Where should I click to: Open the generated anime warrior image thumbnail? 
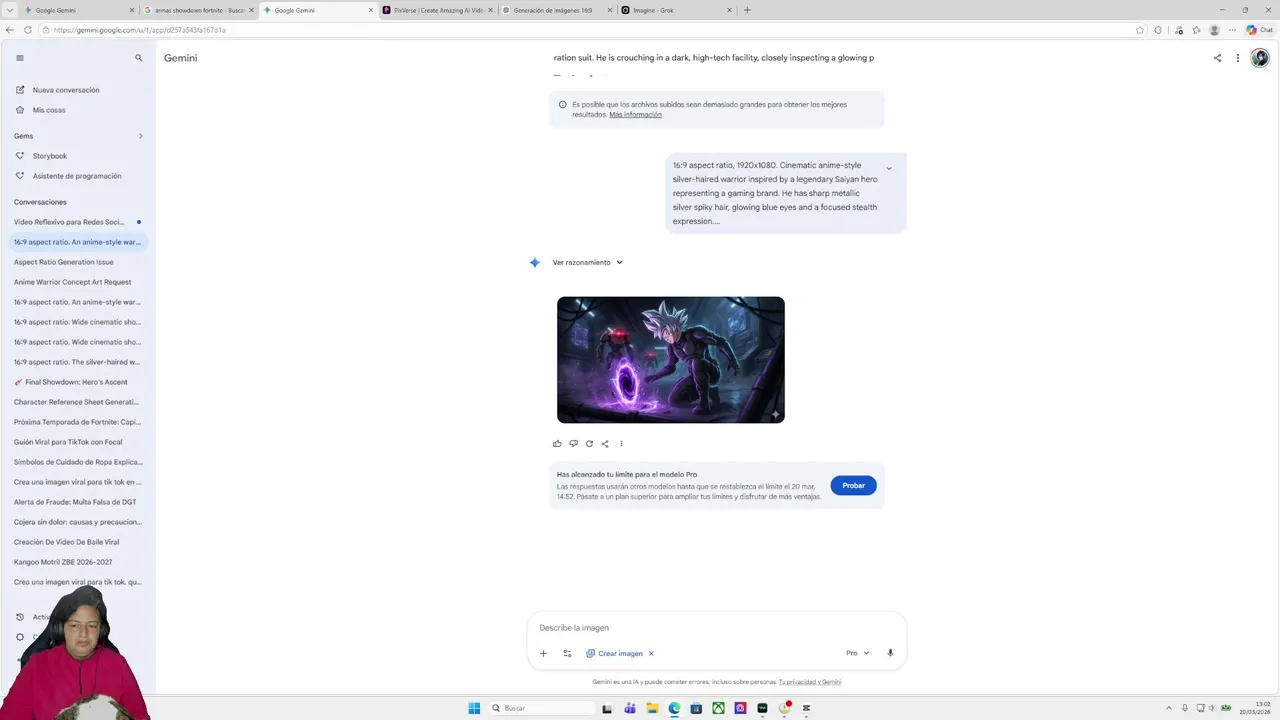(x=671, y=360)
